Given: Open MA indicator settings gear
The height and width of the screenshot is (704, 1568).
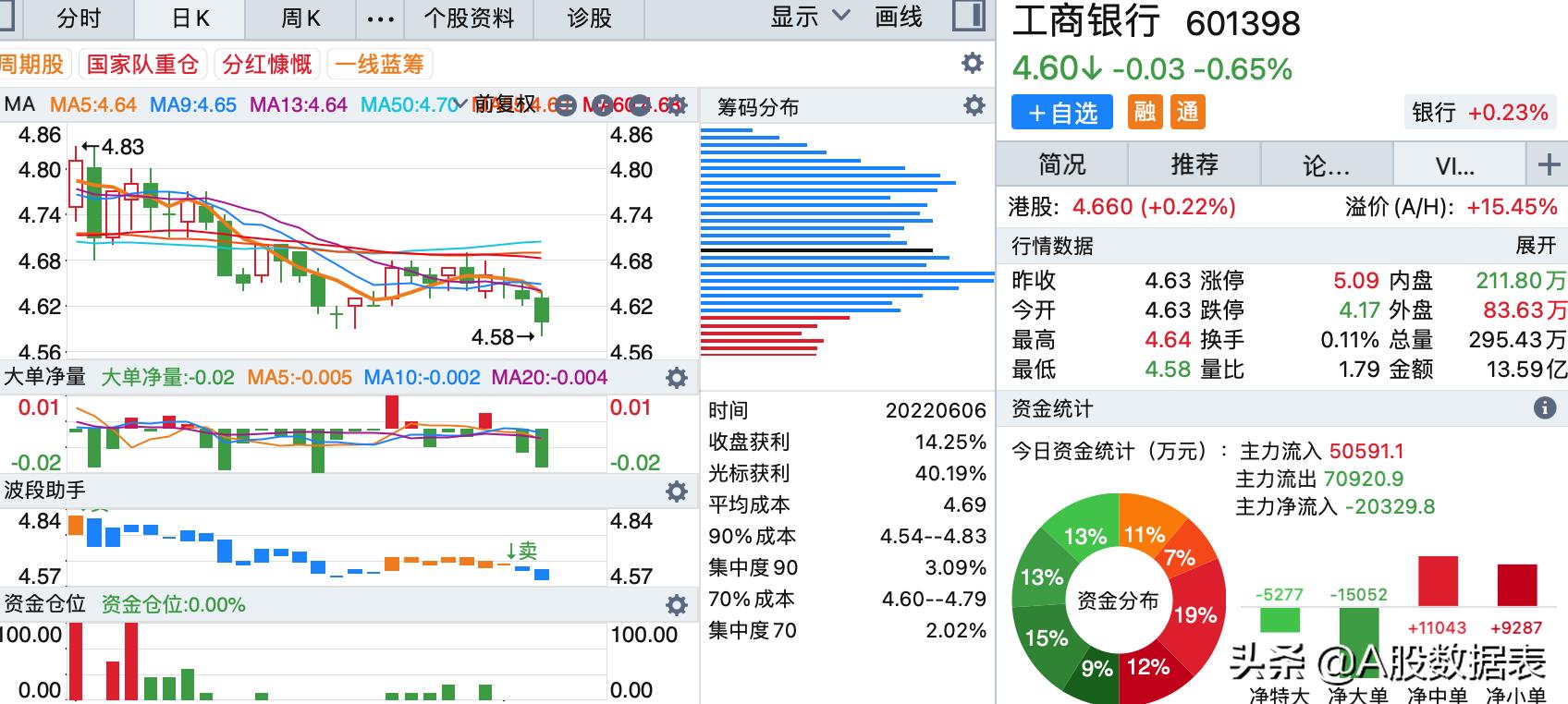Looking at the screenshot, I should tap(677, 104).
